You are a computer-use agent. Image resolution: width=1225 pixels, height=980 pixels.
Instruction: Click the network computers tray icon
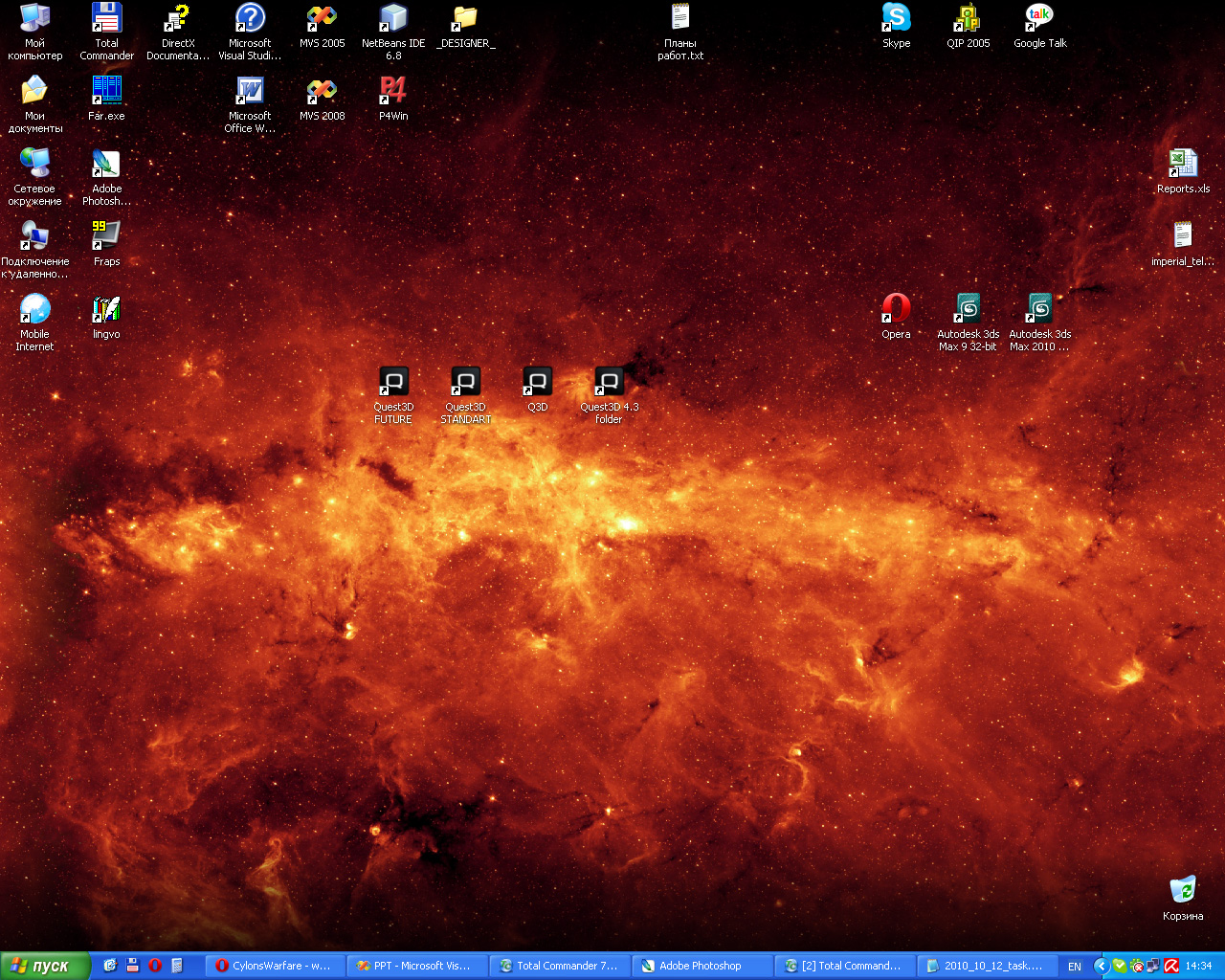[1153, 966]
